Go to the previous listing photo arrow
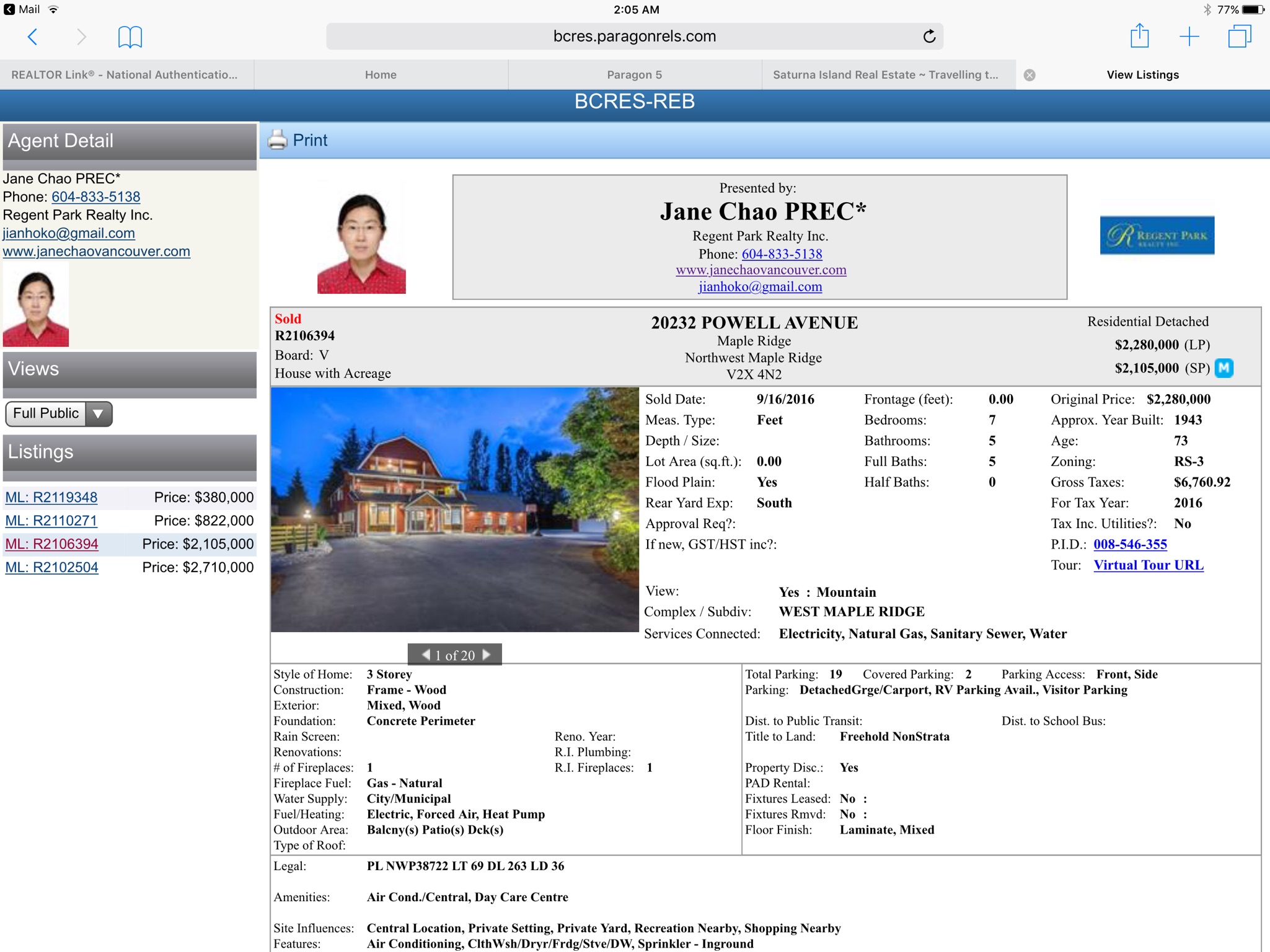This screenshot has width=1270, height=952. coord(426,654)
